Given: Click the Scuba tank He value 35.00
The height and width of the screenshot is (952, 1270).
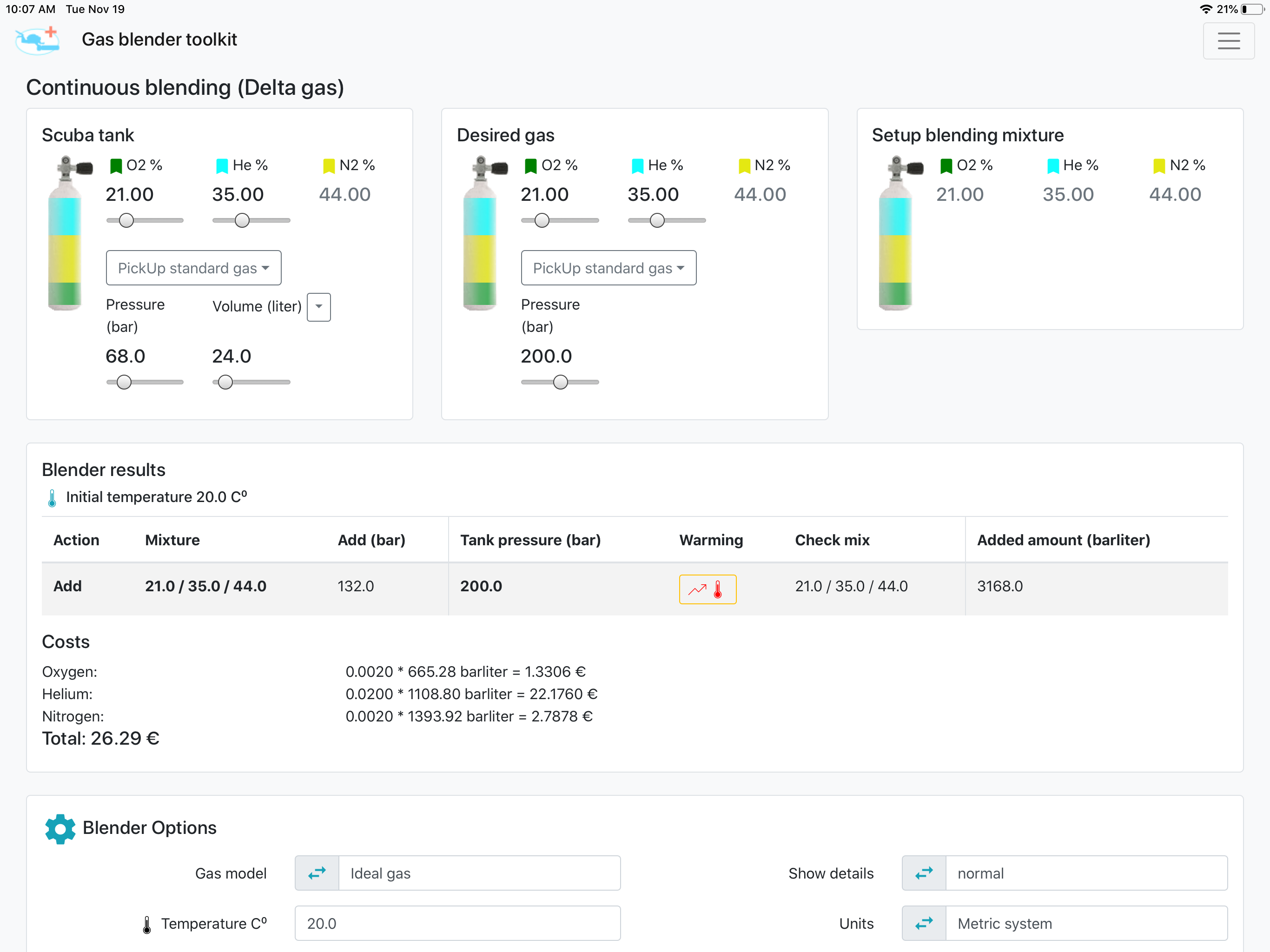Looking at the screenshot, I should 238,195.
